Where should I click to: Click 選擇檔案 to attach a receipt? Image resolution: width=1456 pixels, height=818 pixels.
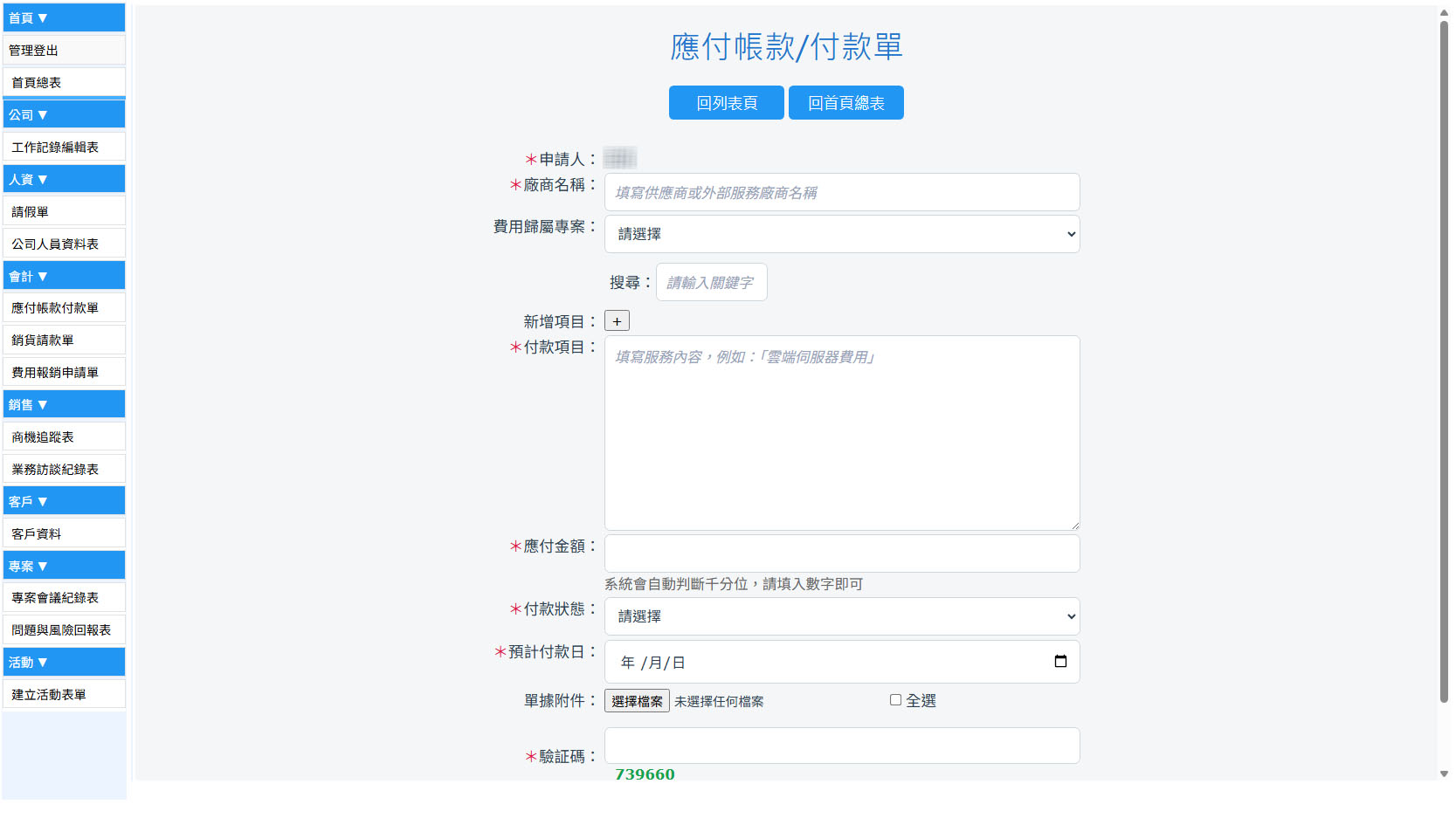[637, 701]
